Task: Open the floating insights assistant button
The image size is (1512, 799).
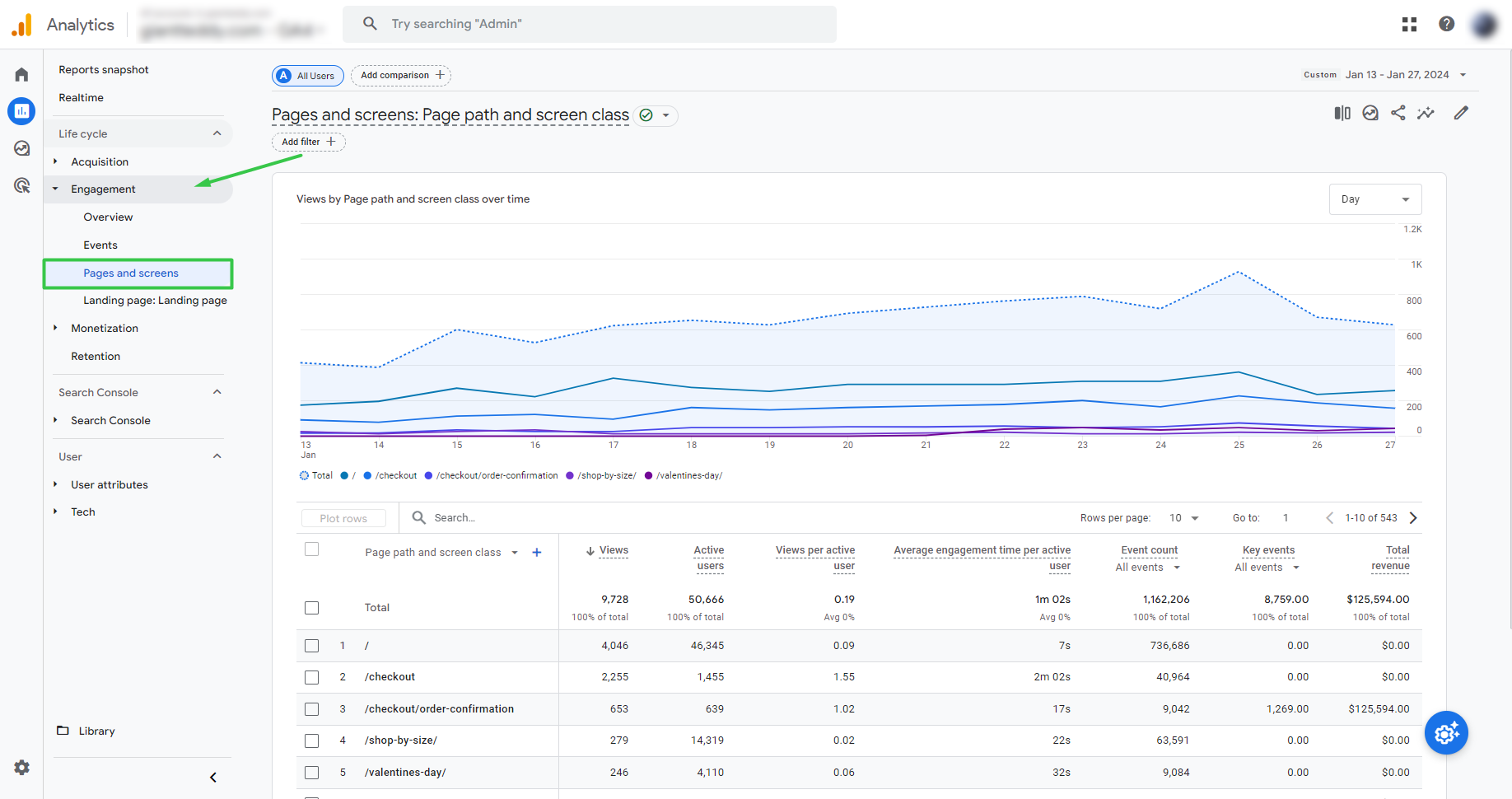Action: [x=1447, y=733]
